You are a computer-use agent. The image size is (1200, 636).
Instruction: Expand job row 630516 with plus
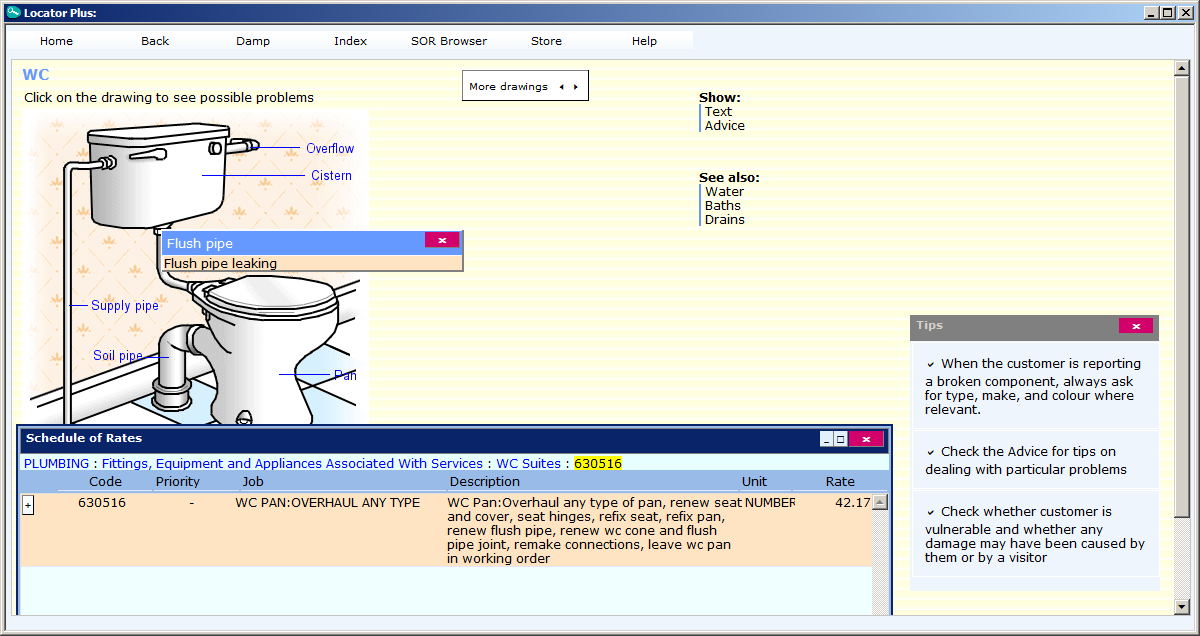[x=28, y=506]
